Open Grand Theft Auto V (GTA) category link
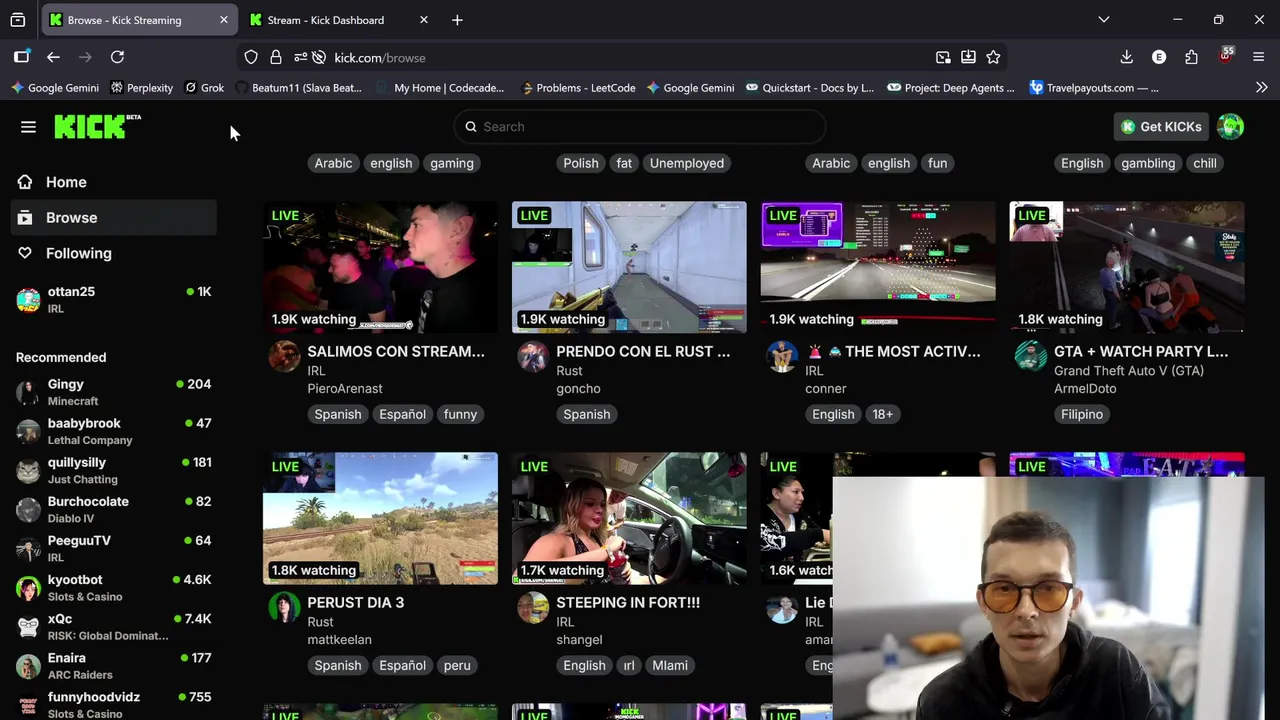The image size is (1280, 720). (1129, 371)
